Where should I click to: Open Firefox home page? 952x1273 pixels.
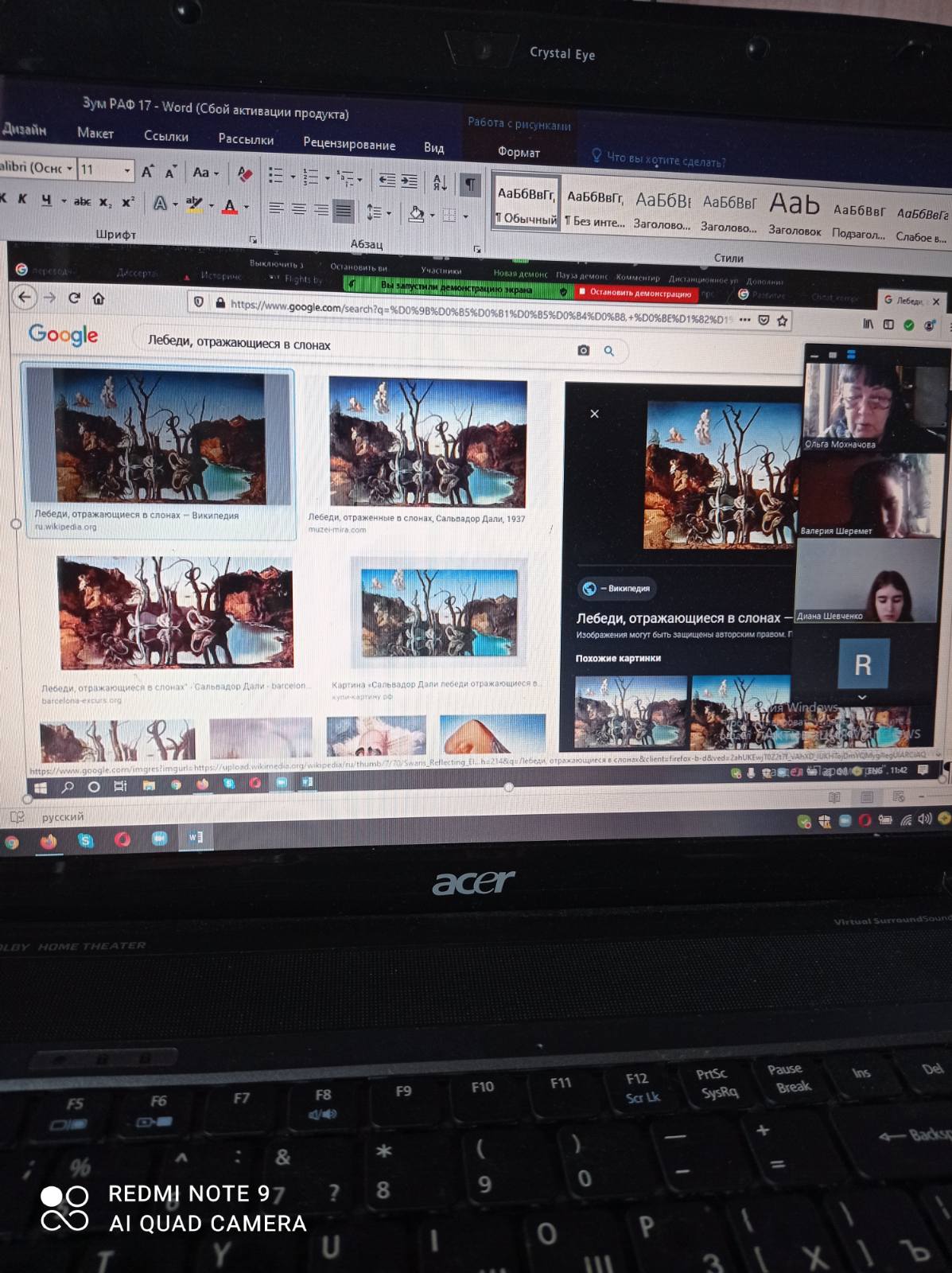point(99,298)
